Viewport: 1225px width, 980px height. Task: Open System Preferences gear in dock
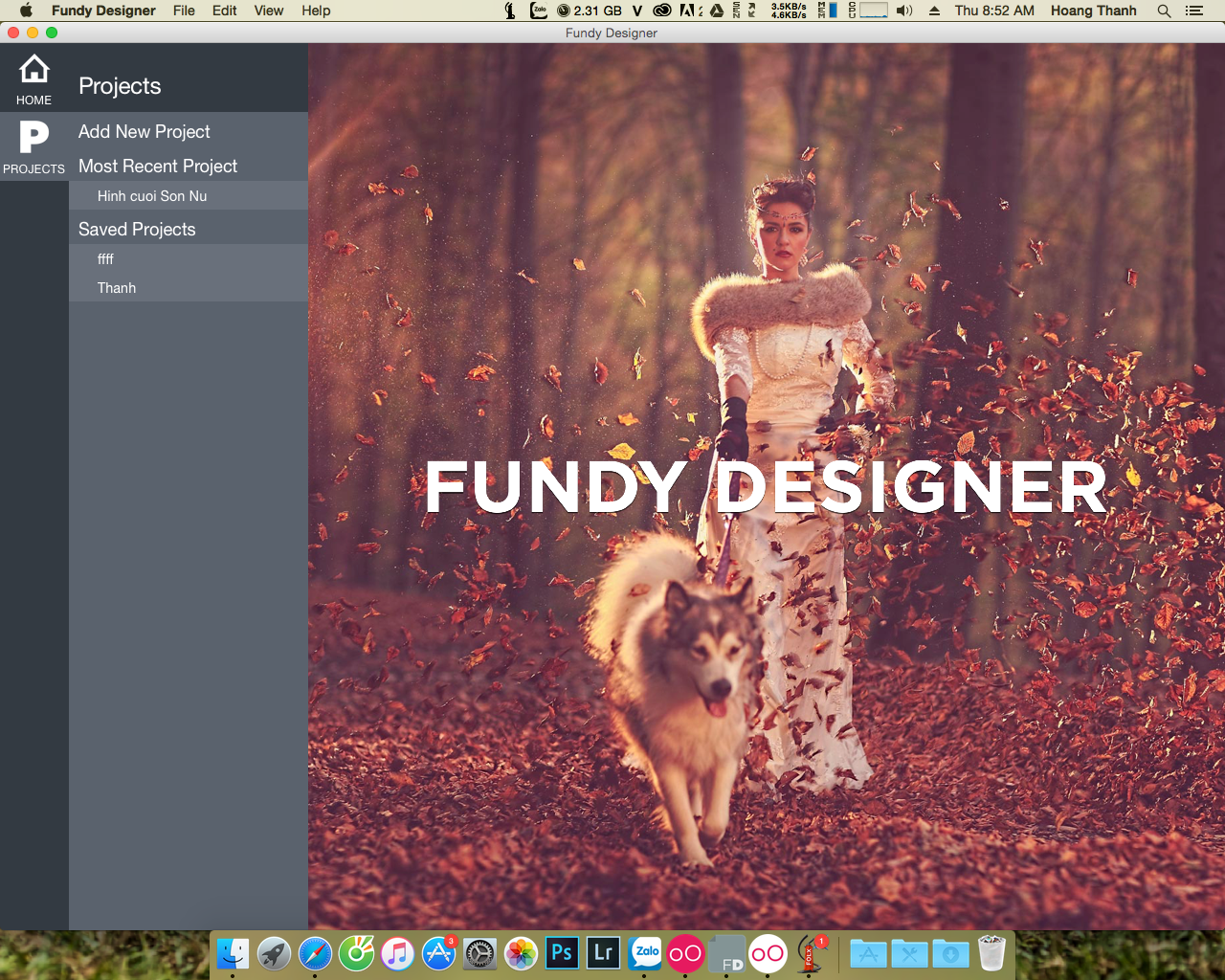[479, 953]
